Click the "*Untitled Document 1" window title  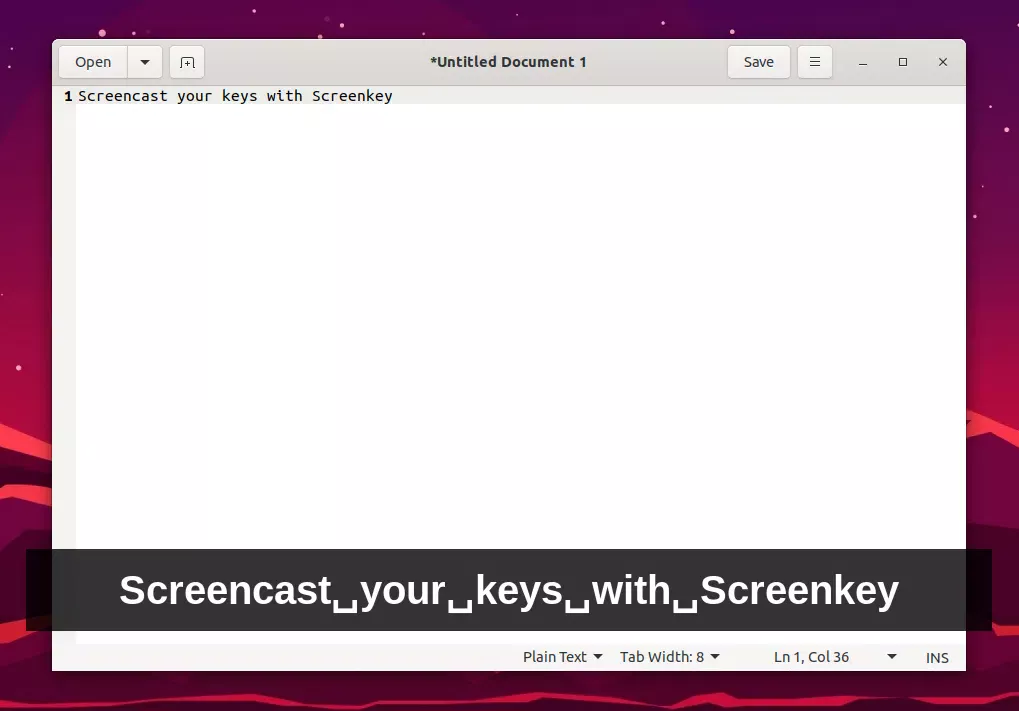[x=508, y=62]
